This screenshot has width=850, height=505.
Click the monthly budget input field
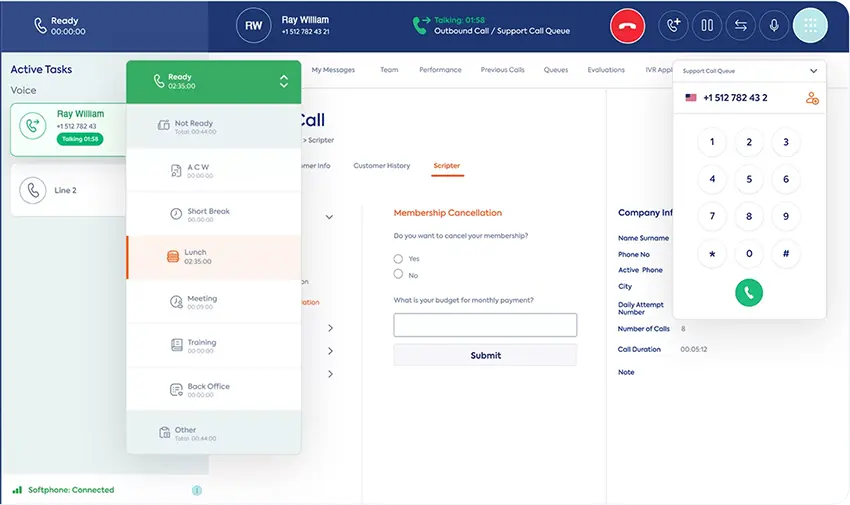click(485, 325)
